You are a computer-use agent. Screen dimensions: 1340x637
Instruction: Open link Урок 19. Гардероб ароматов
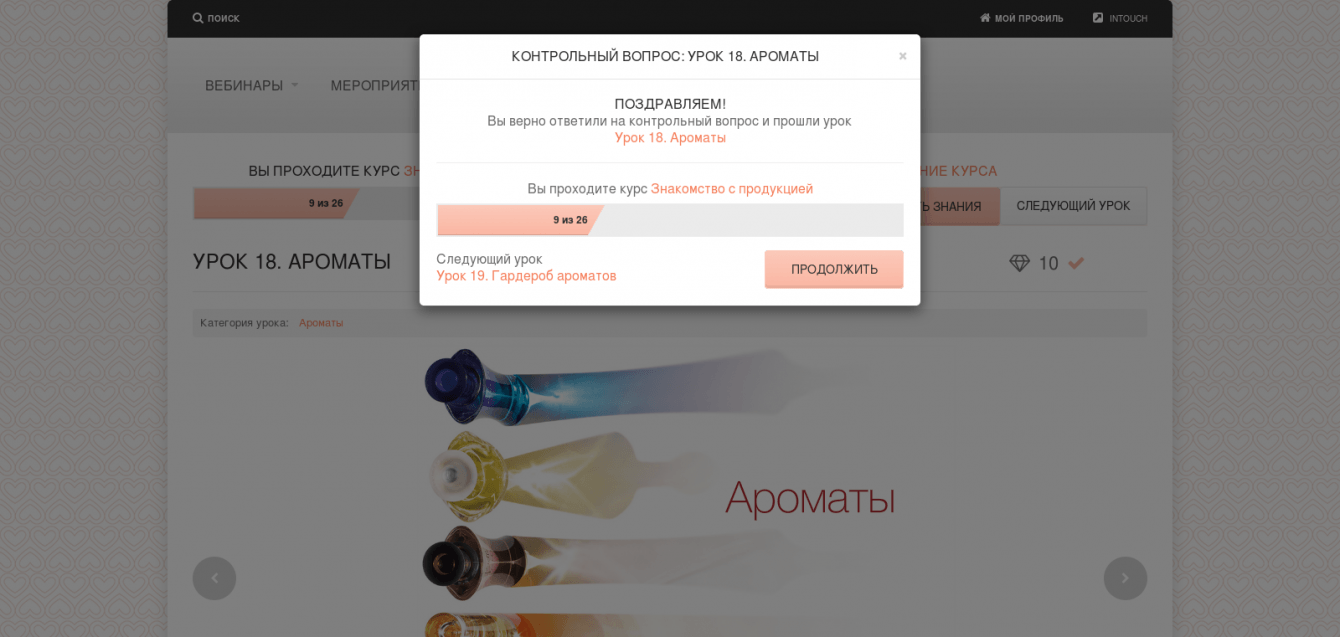[526, 276]
